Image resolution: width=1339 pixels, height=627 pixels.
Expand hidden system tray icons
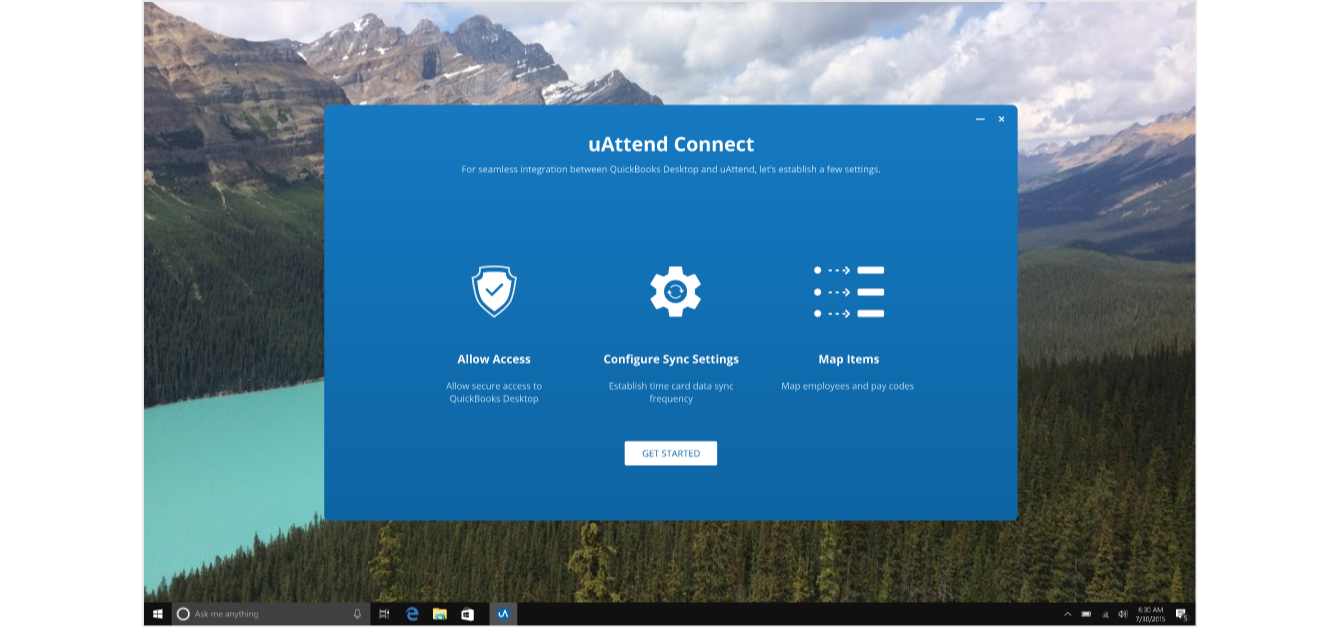coord(1067,614)
